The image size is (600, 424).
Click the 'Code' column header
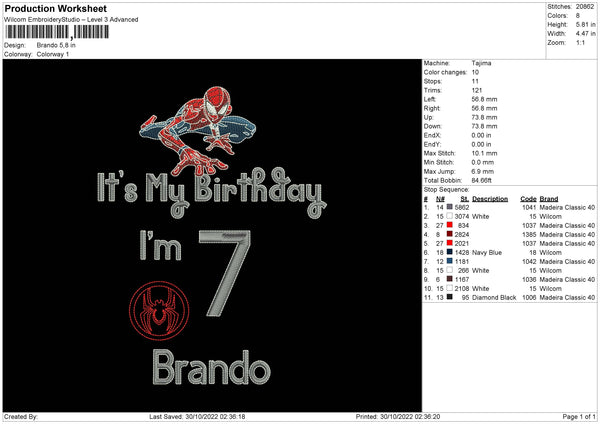[528, 199]
